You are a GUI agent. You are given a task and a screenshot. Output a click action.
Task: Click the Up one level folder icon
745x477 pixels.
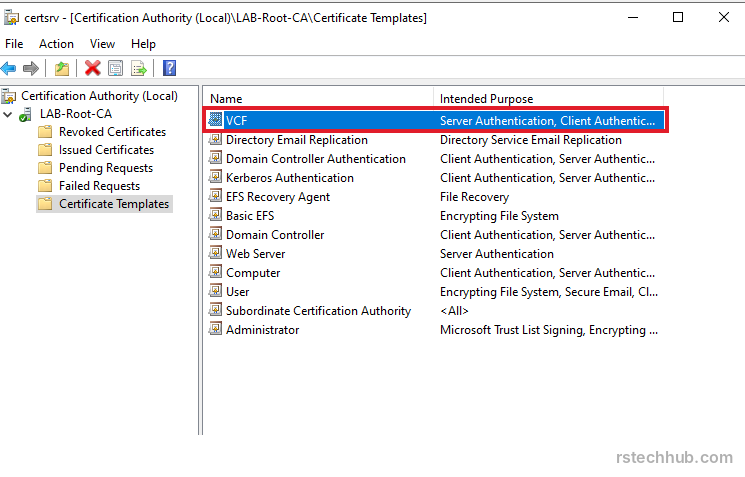click(x=62, y=68)
